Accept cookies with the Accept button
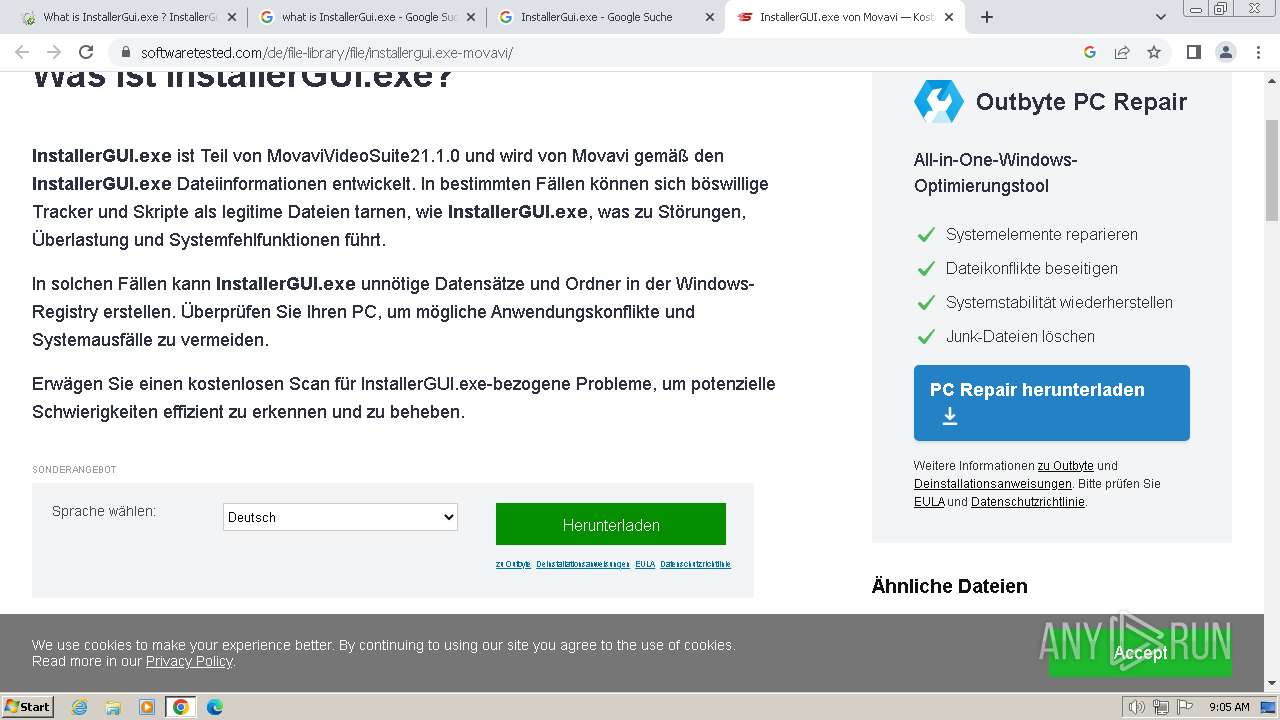This screenshot has height=720, width=1280. (1140, 653)
